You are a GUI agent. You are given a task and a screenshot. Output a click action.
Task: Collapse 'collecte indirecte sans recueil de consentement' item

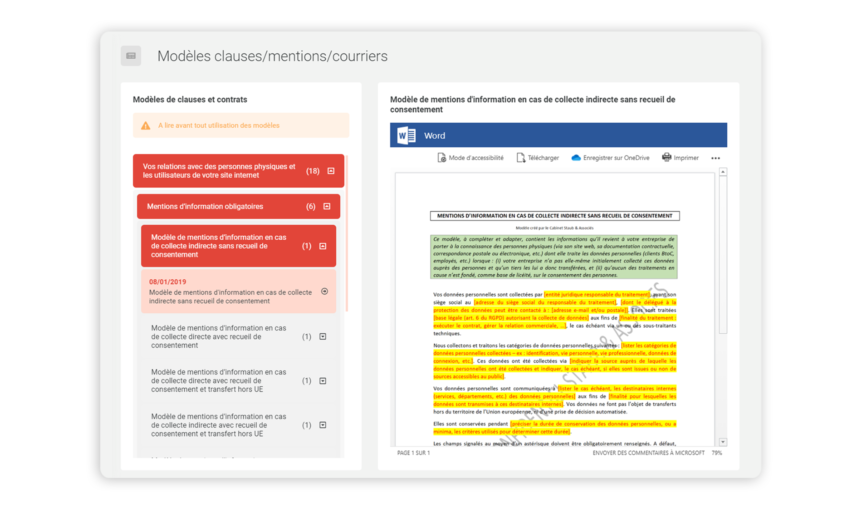click(x=323, y=246)
